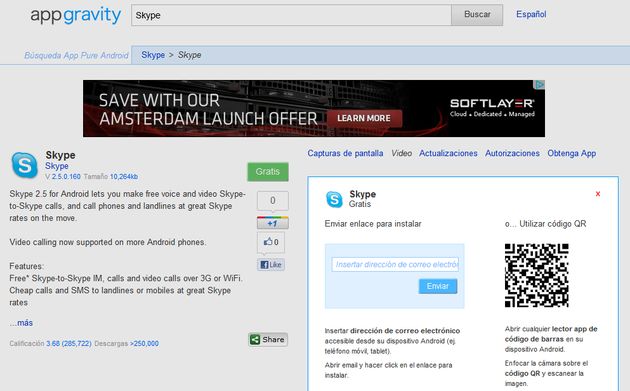This screenshot has width=630, height=391.
Task: Open the Skype developer link under the title
Action: coord(57,166)
